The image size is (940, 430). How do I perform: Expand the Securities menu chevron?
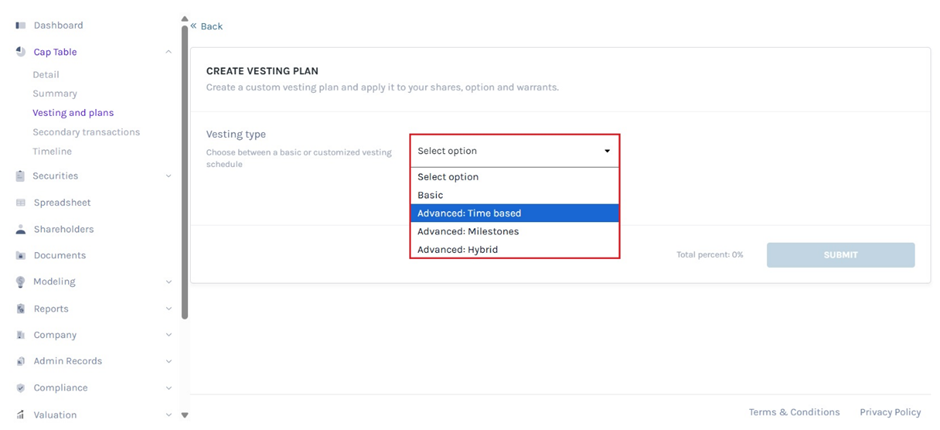(x=168, y=176)
